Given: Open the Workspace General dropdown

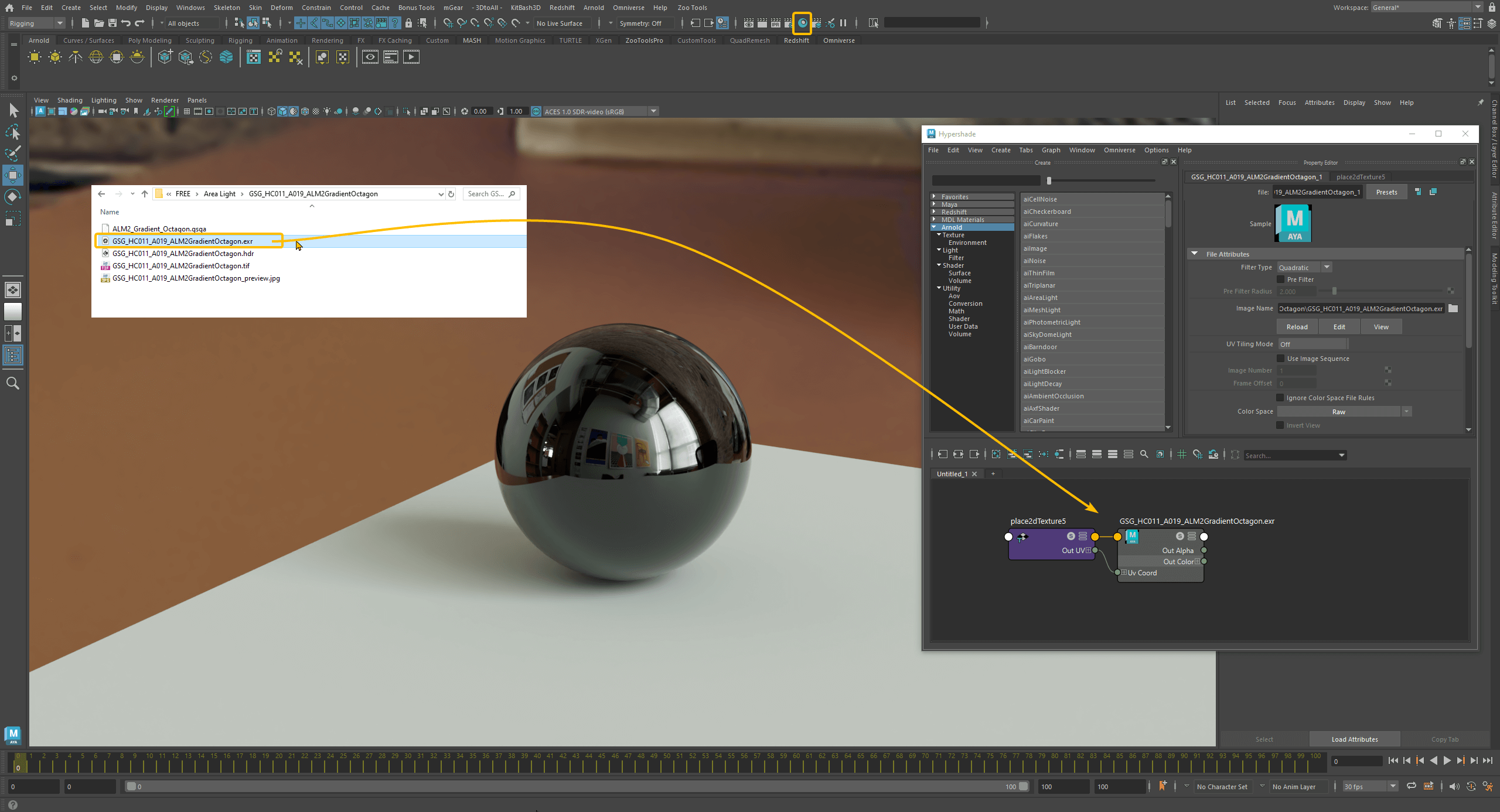Looking at the screenshot, I should (x=1427, y=8).
